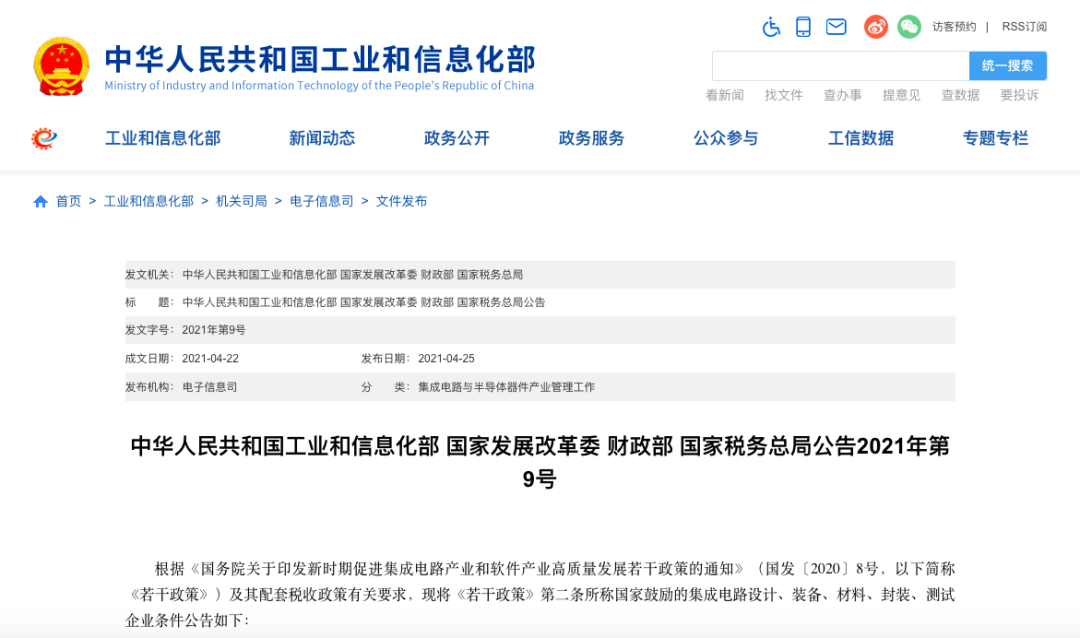Click 发布机构 value 电子信息司

click(209, 387)
